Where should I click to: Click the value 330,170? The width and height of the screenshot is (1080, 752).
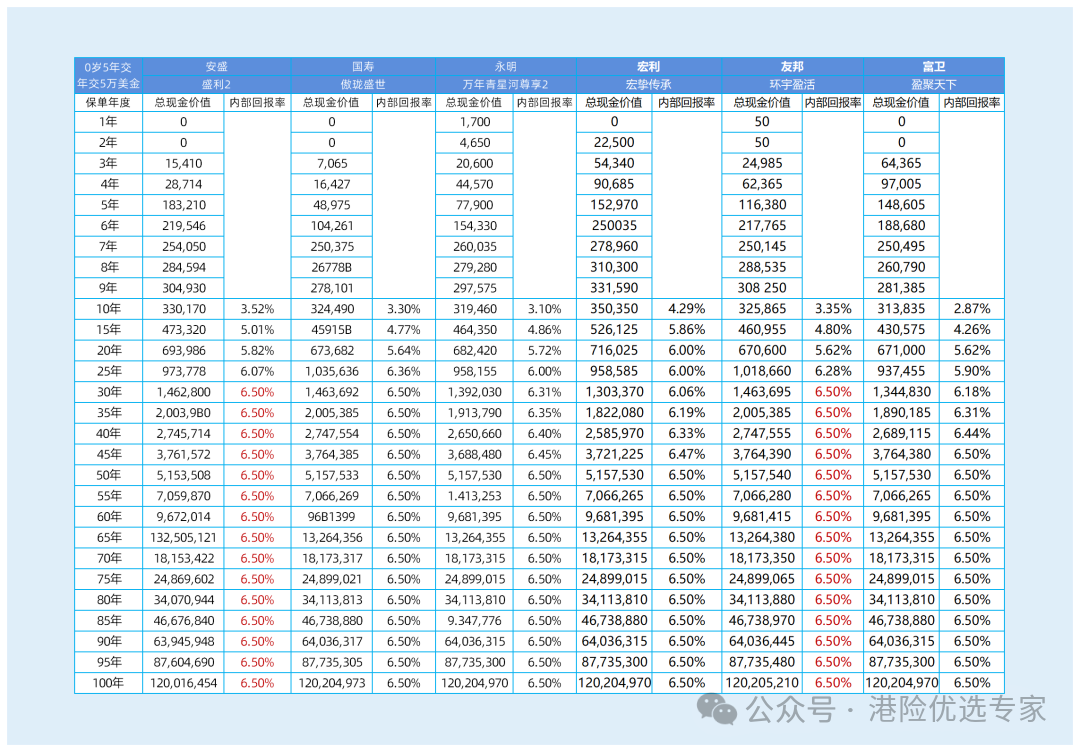pos(183,309)
